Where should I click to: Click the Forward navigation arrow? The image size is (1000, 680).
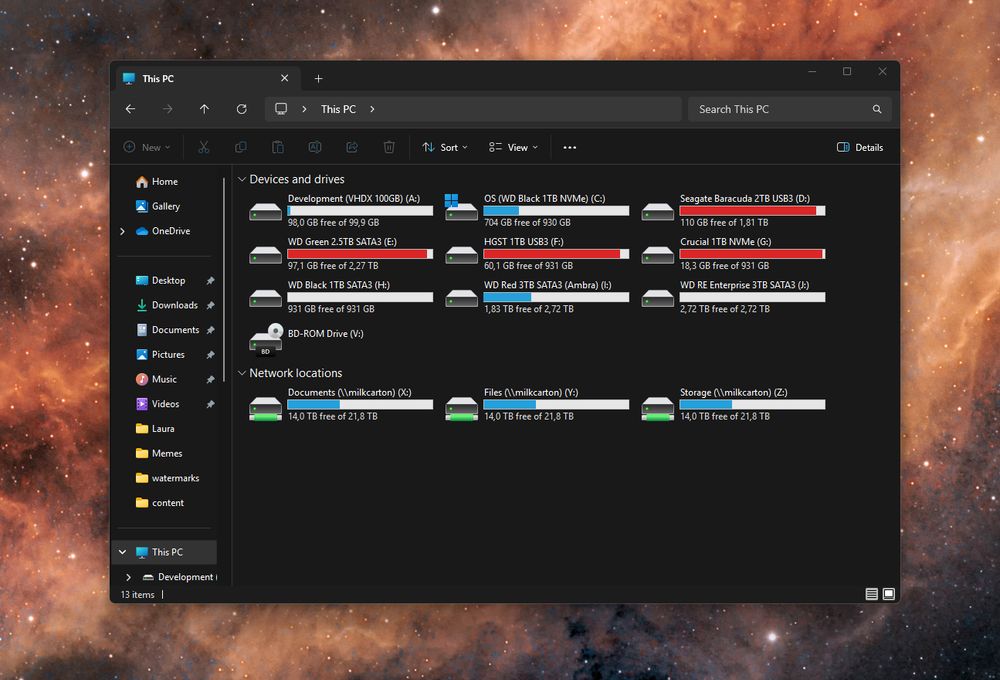(168, 109)
